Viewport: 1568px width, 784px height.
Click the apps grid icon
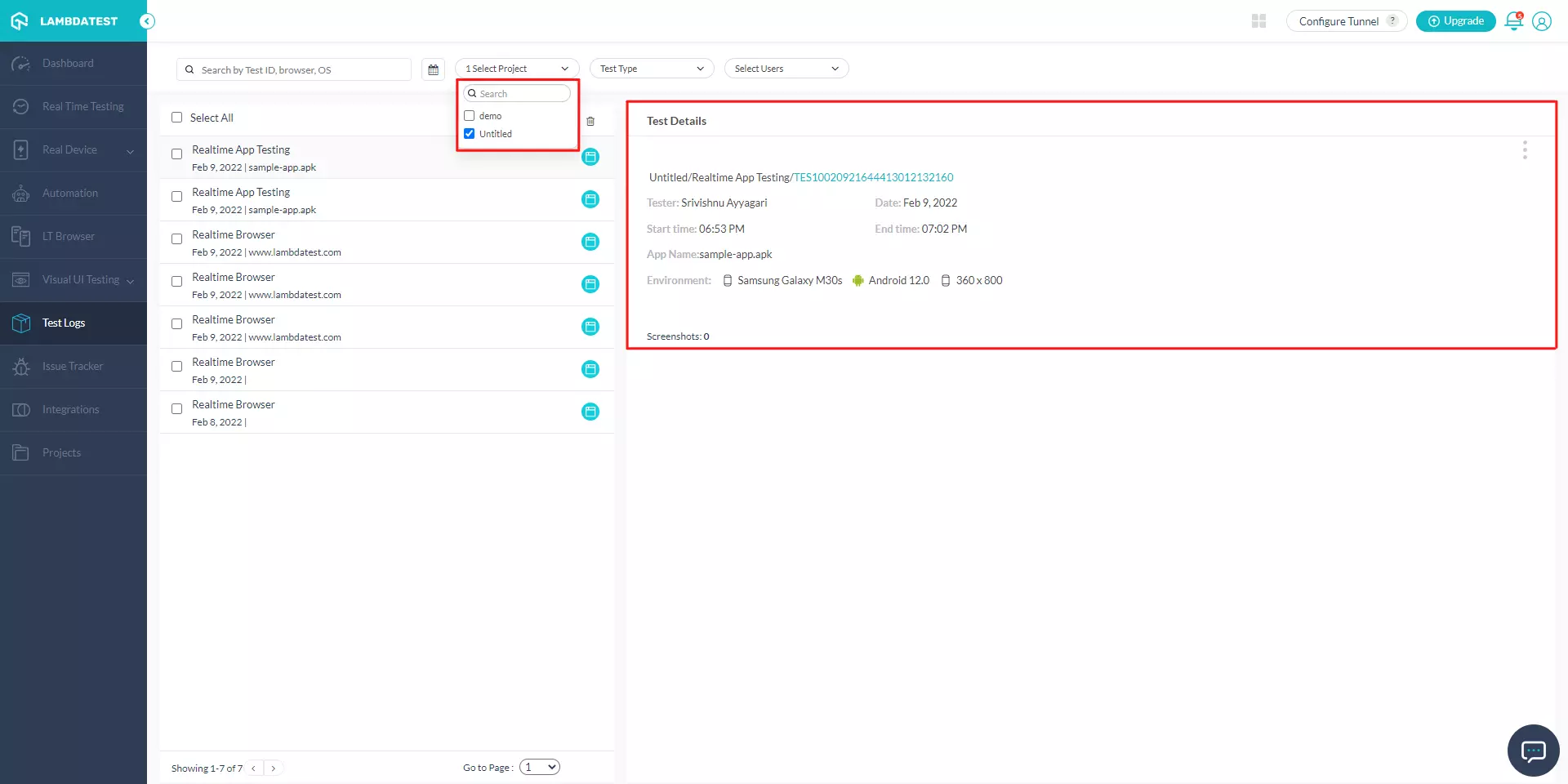(1258, 21)
